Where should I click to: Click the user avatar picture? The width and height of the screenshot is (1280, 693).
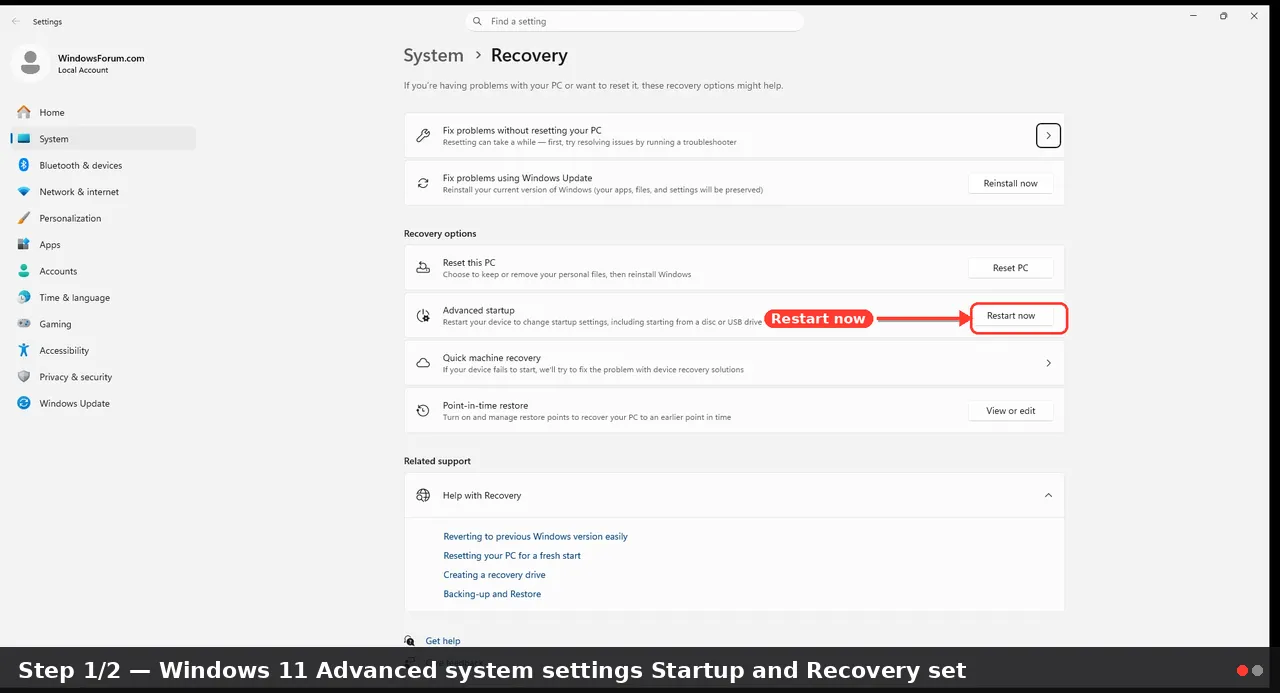click(30, 63)
